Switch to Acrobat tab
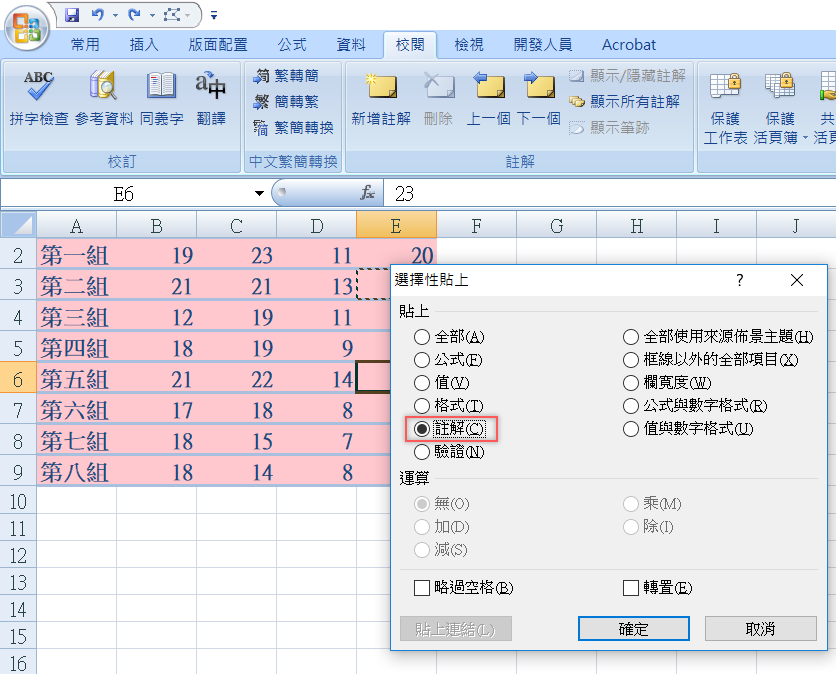836x674 pixels. 629,45
